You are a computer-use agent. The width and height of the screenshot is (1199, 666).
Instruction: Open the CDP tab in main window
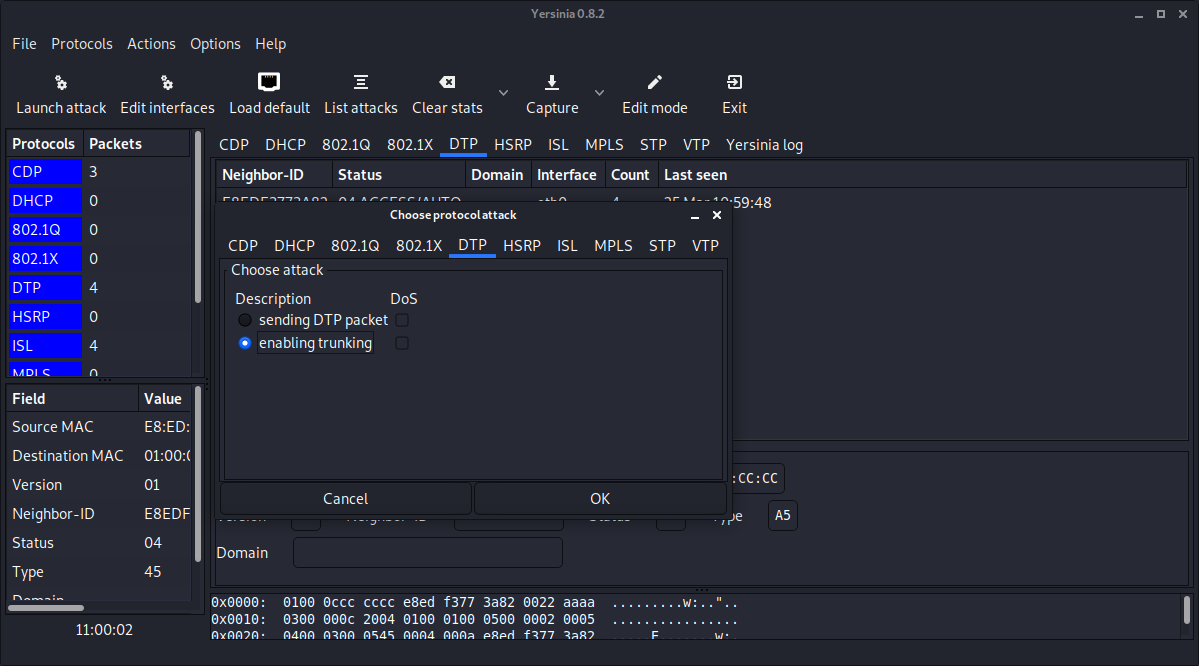coord(234,145)
